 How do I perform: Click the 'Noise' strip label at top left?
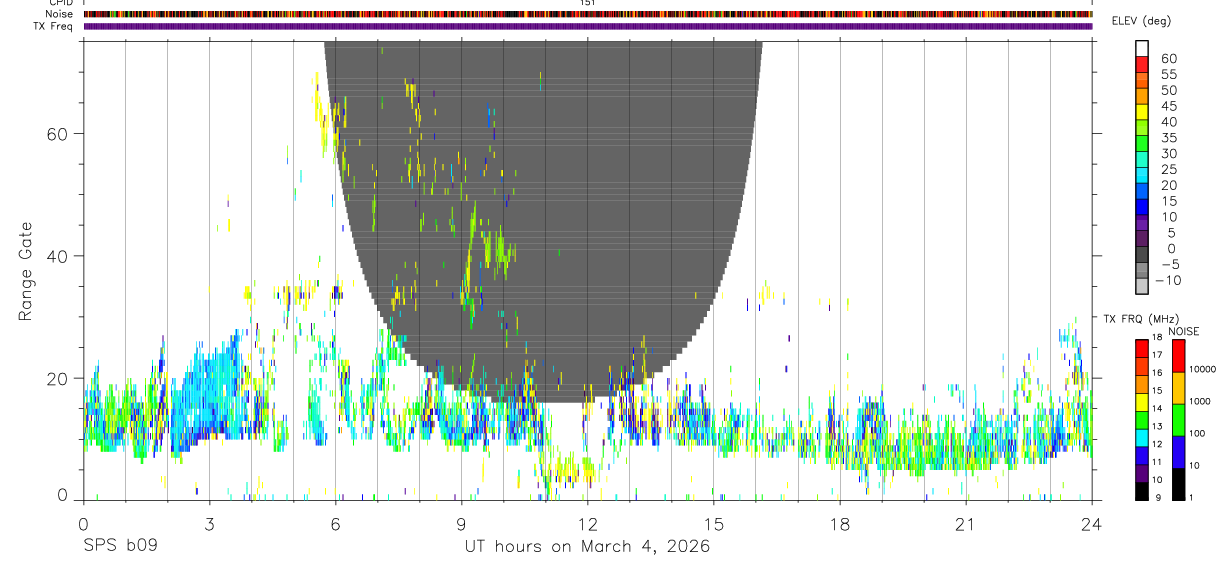click(x=59, y=14)
